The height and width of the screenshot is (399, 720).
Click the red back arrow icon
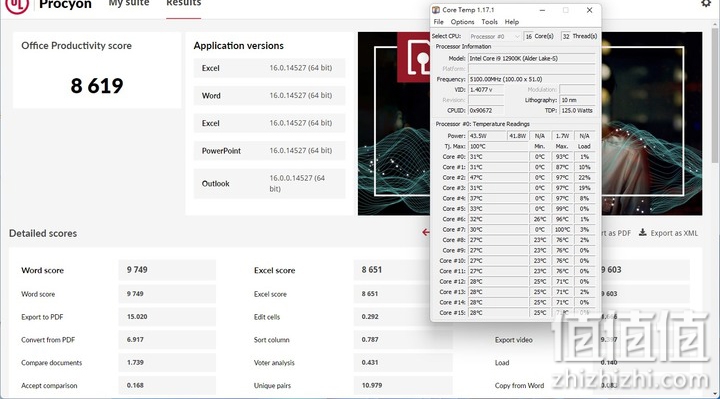(x=426, y=232)
